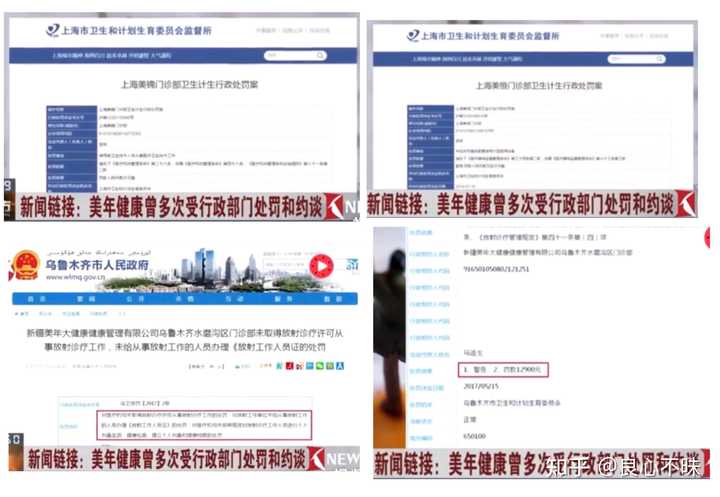This screenshot has height=497, width=720.
Task: Click the 乌鲁木齐市人民政府 site title
Action: pyautogui.click(x=97, y=265)
